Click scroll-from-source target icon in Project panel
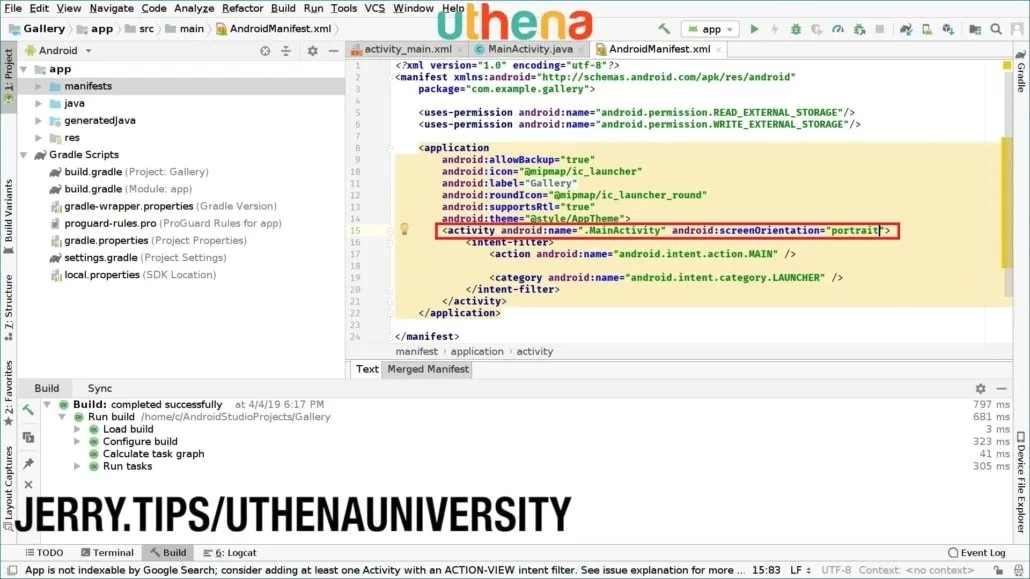The height and width of the screenshot is (579, 1030). click(x=265, y=51)
